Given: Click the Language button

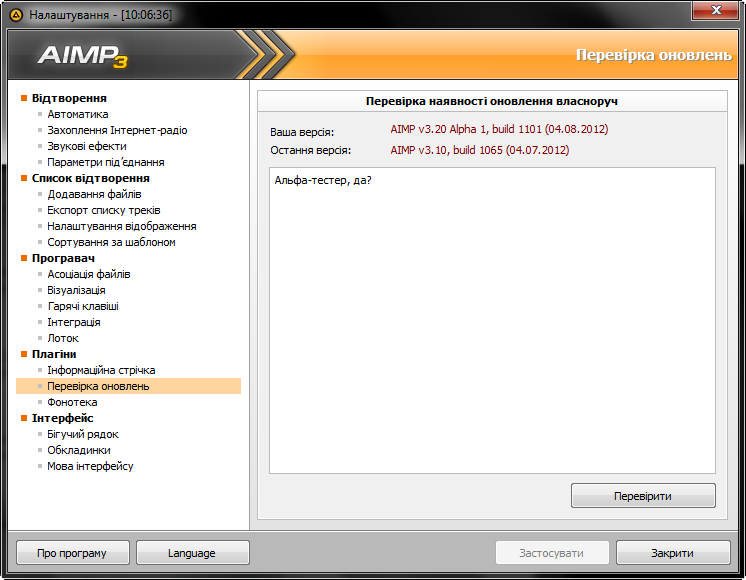Looking at the screenshot, I should (193, 553).
